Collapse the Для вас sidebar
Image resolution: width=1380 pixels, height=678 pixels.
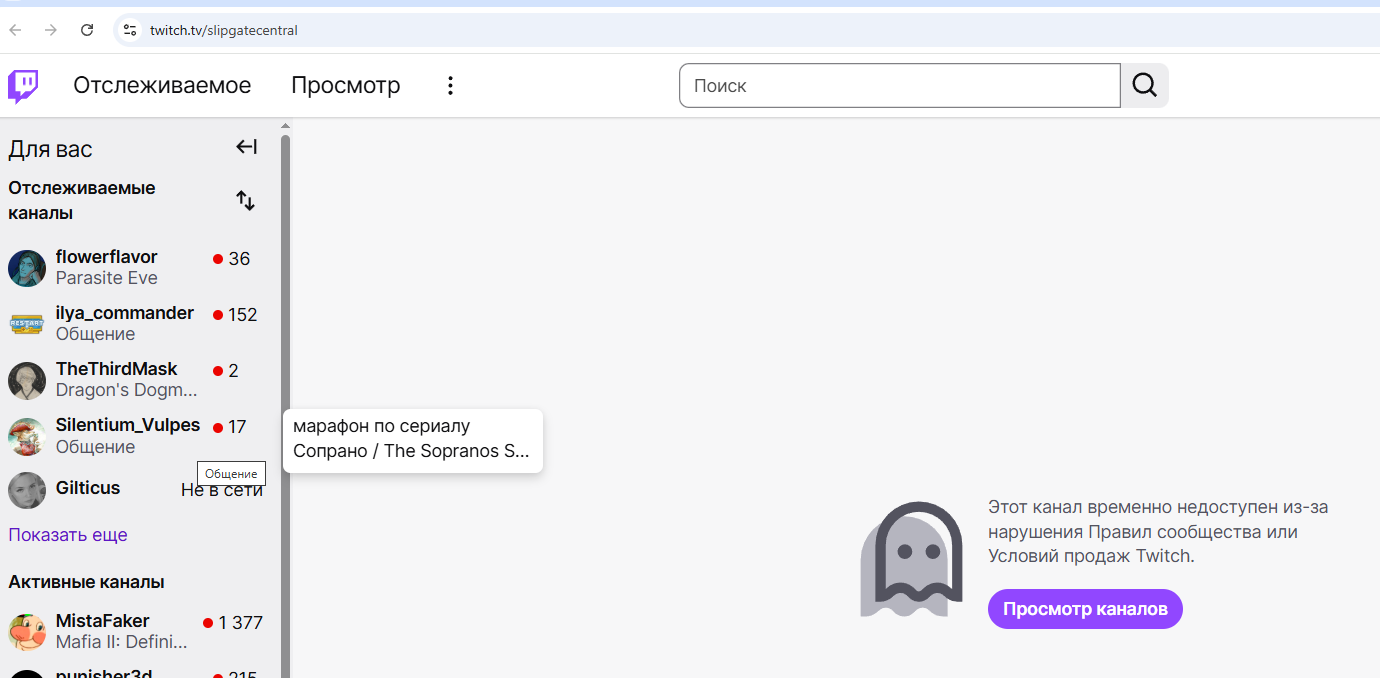[246, 147]
